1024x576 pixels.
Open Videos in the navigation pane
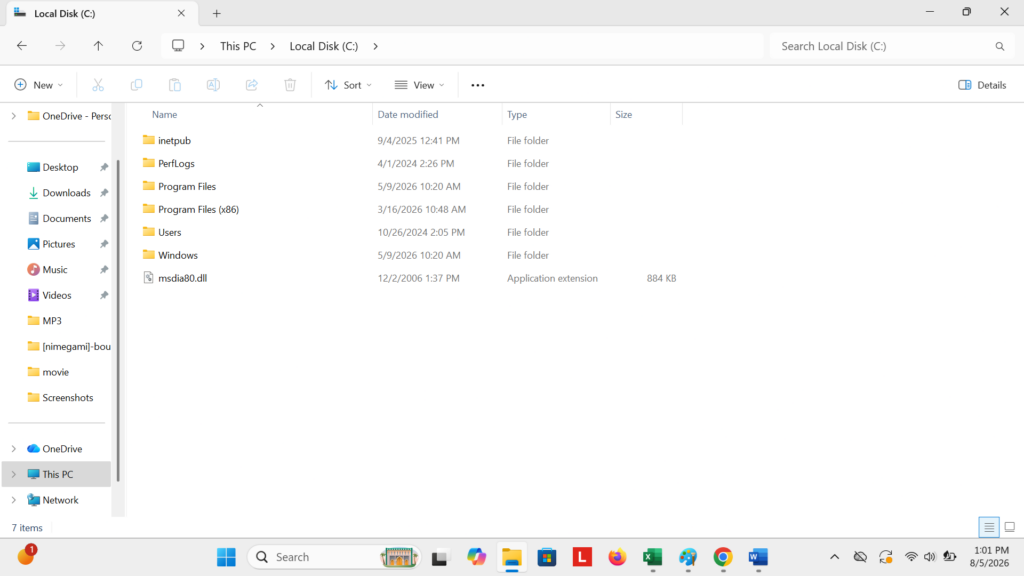(x=56, y=295)
